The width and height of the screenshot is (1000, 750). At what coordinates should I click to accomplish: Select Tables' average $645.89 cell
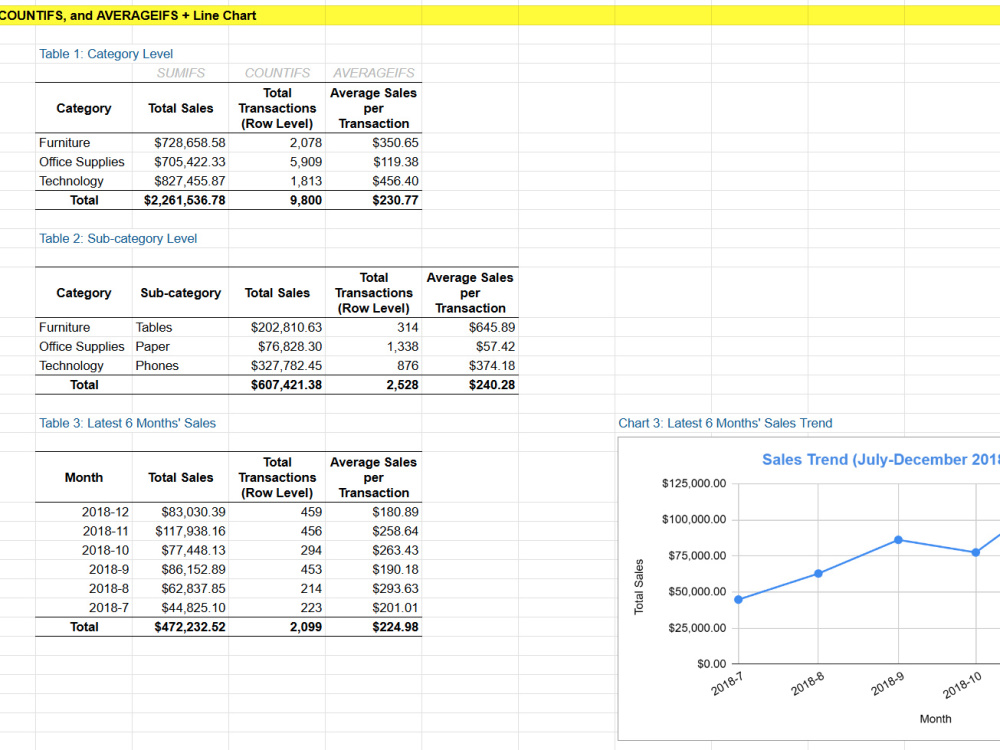(x=492, y=327)
